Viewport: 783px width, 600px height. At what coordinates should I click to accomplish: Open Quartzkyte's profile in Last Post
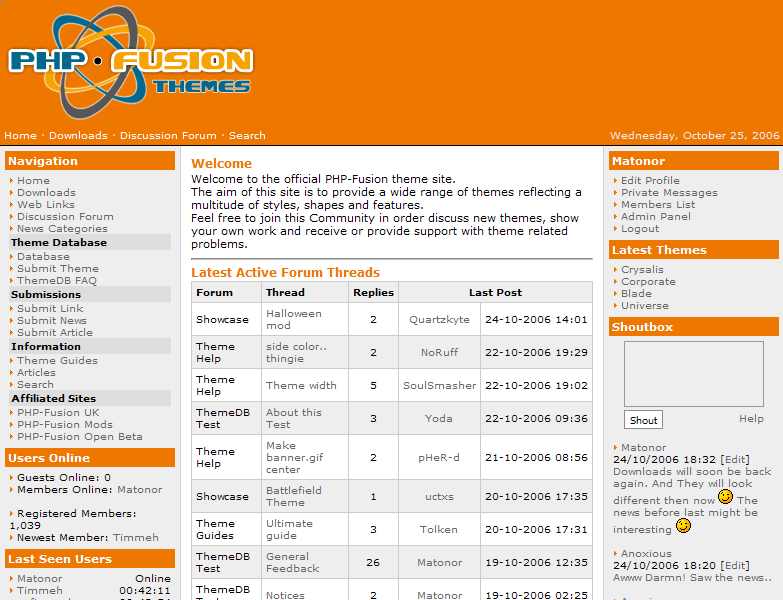pos(439,319)
